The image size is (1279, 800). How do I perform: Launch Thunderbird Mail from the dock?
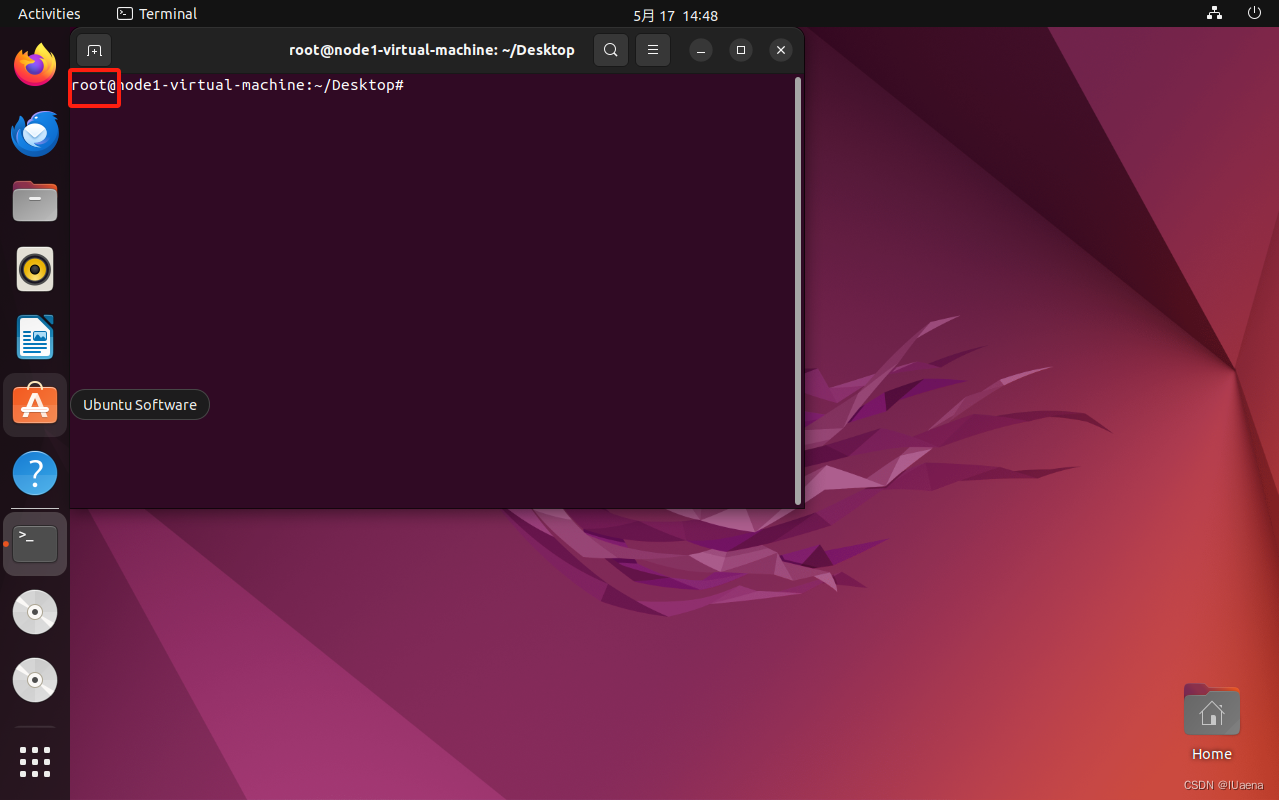tap(35, 133)
